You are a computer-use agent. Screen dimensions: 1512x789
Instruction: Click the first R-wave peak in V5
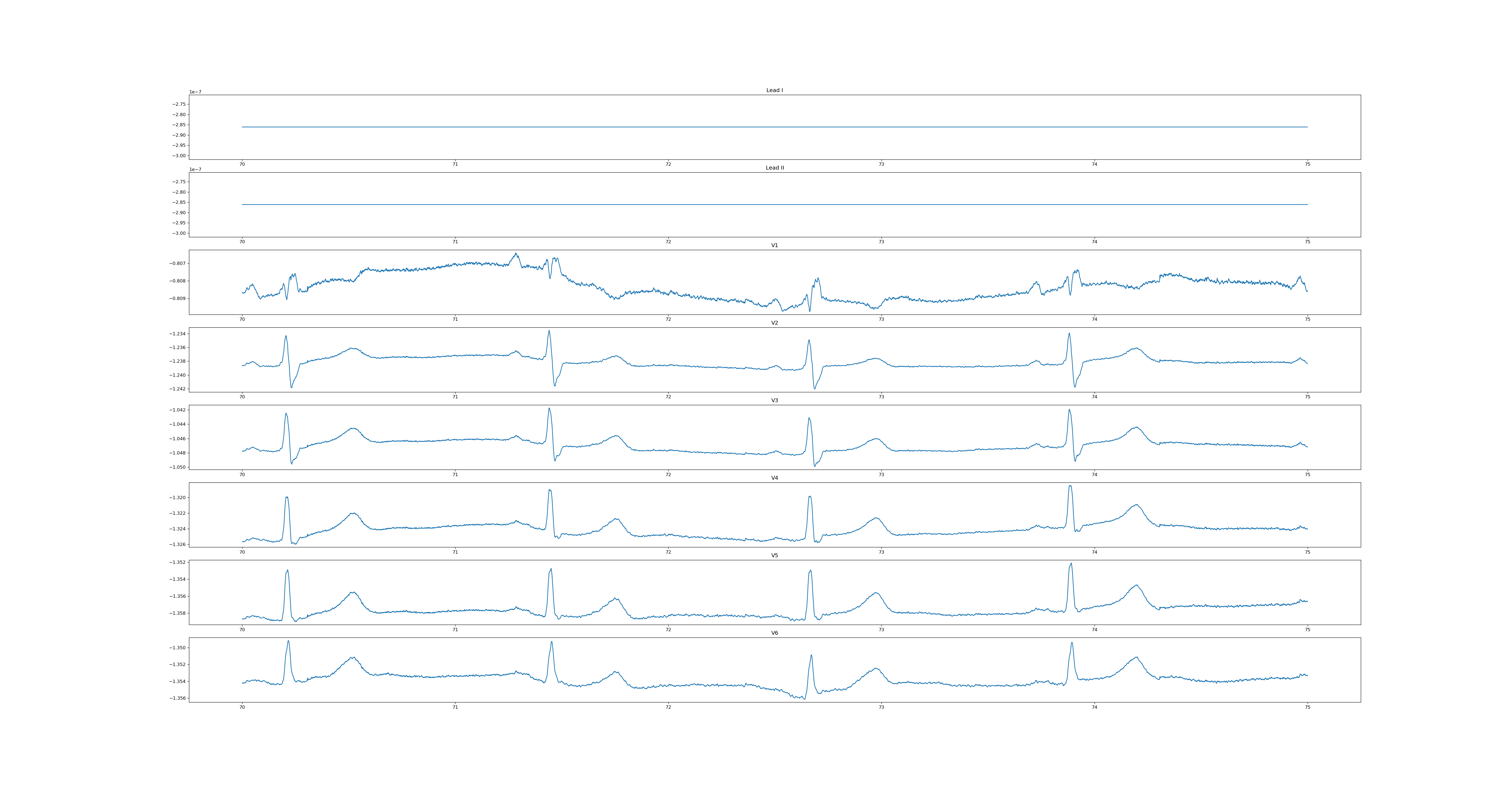pos(288,570)
